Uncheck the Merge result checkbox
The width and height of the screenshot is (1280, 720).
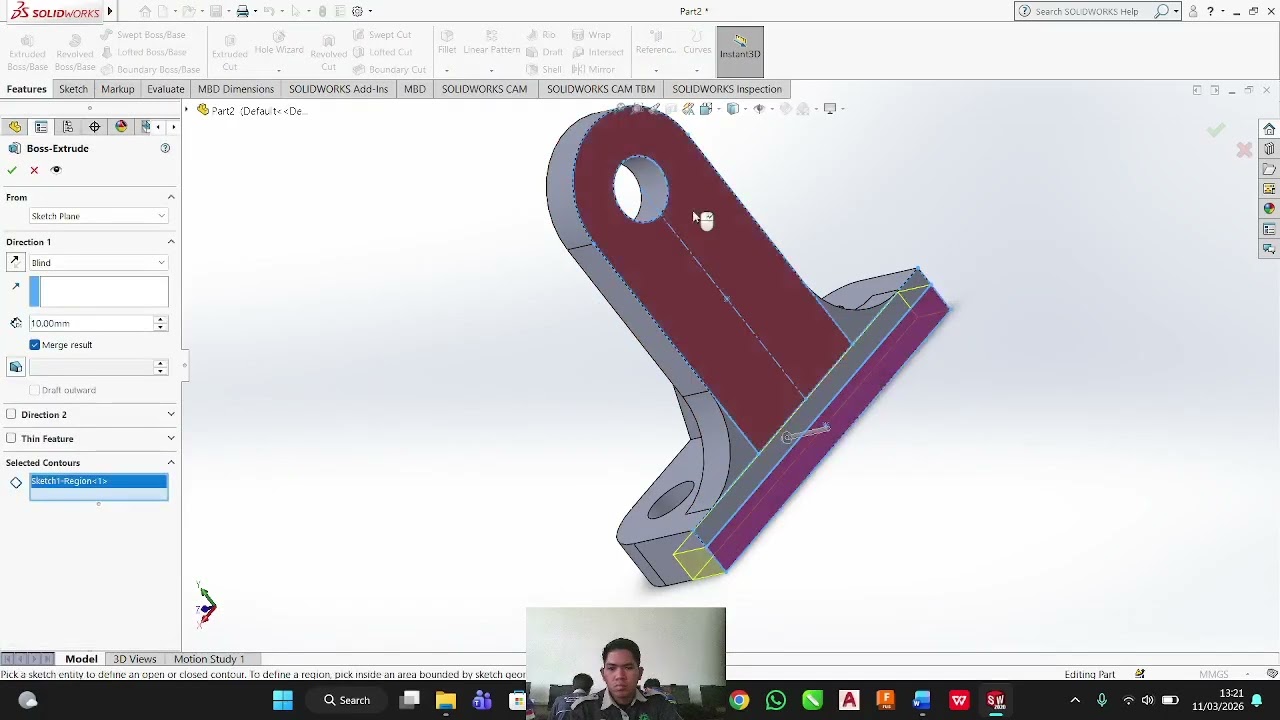(x=35, y=345)
